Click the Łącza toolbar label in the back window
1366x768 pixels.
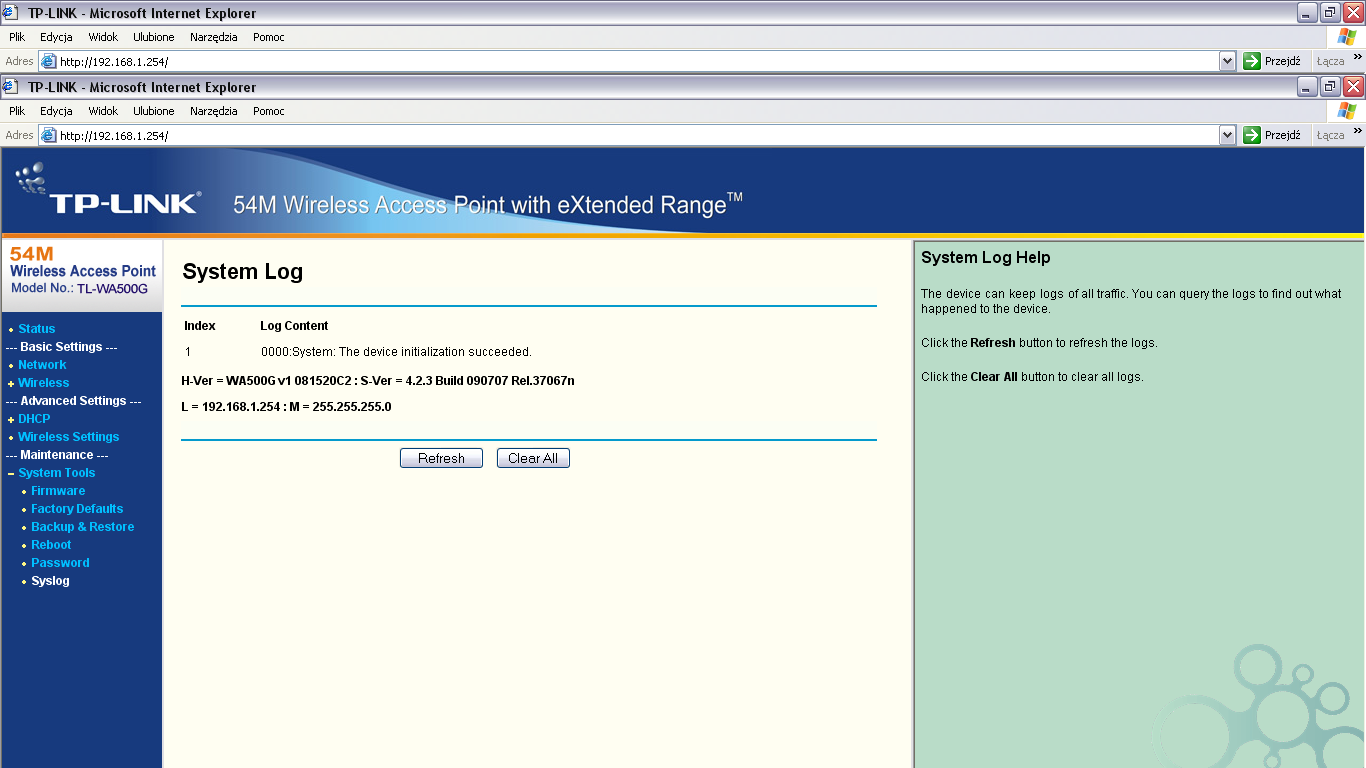pos(1330,61)
